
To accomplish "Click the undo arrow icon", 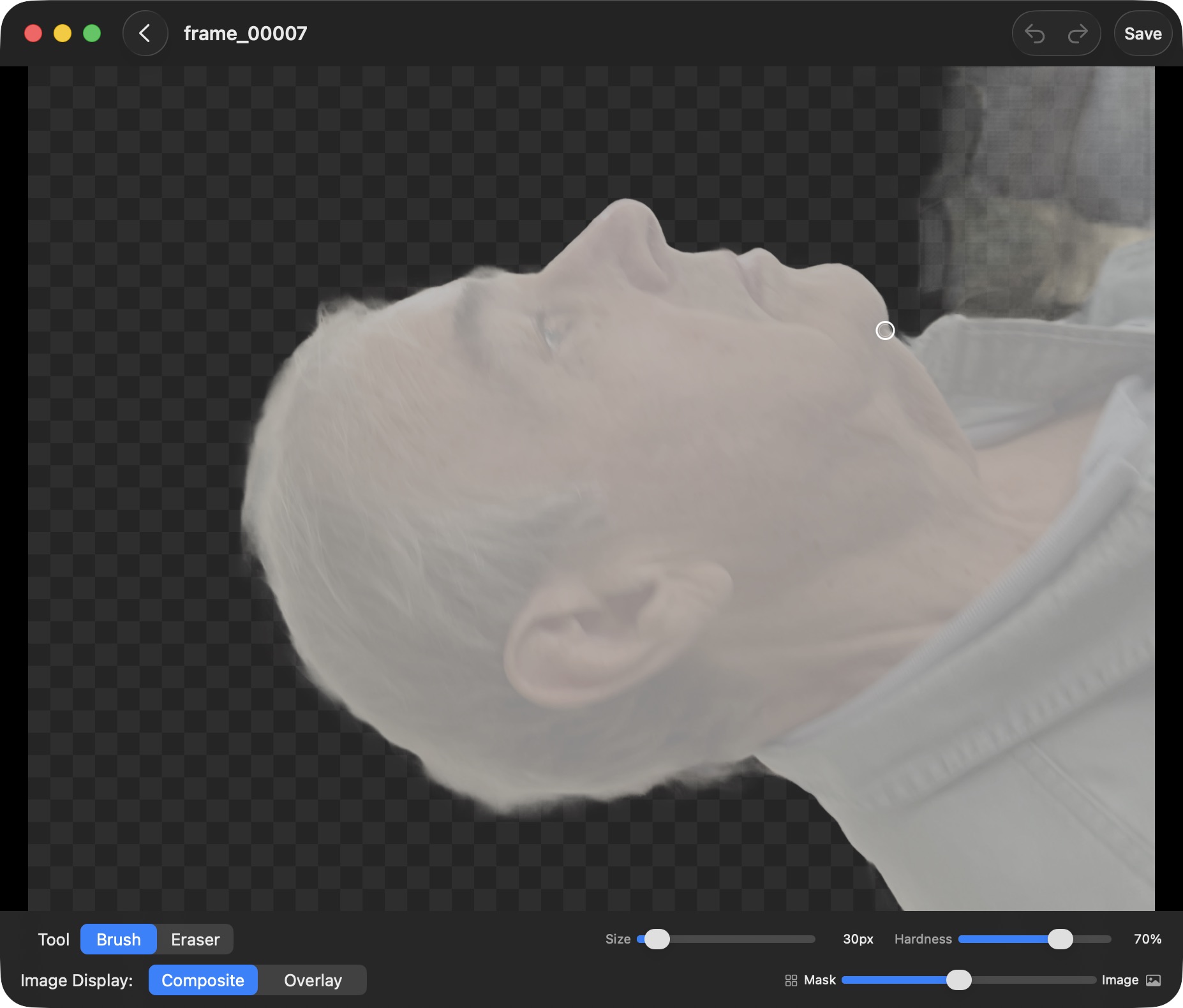I will click(1035, 33).
